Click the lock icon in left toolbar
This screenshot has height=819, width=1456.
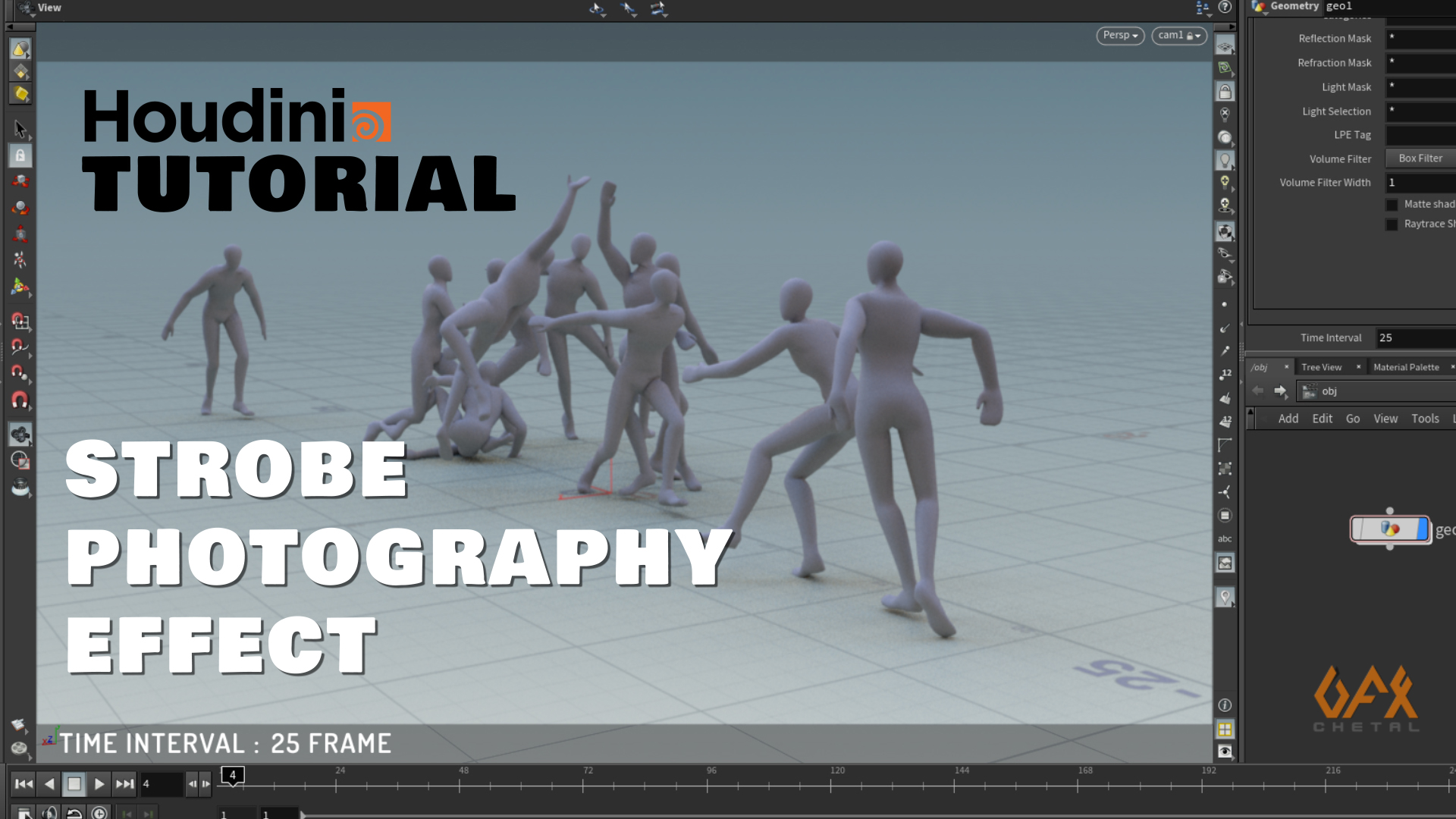[20, 155]
